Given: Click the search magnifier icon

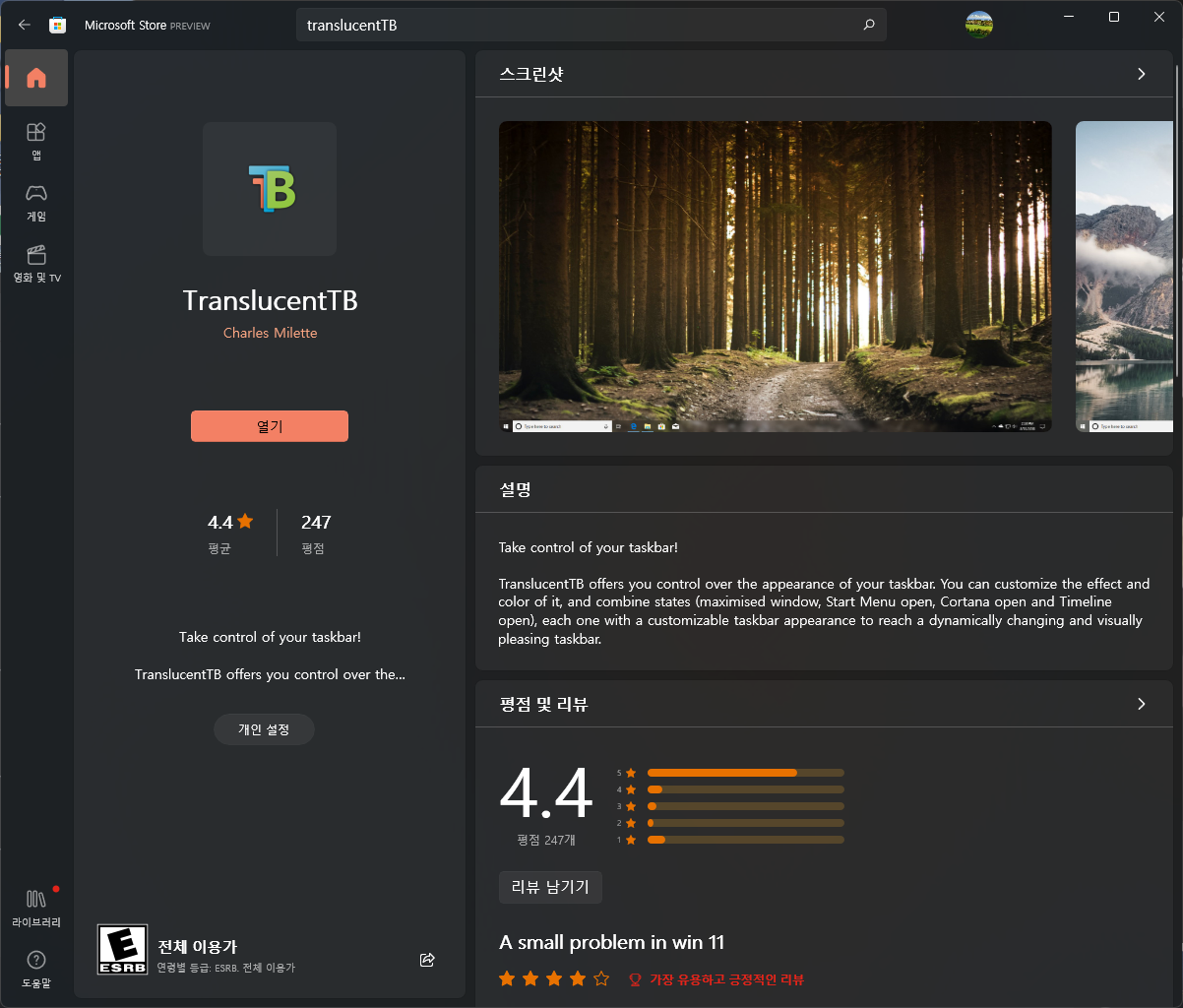Looking at the screenshot, I should point(869,25).
